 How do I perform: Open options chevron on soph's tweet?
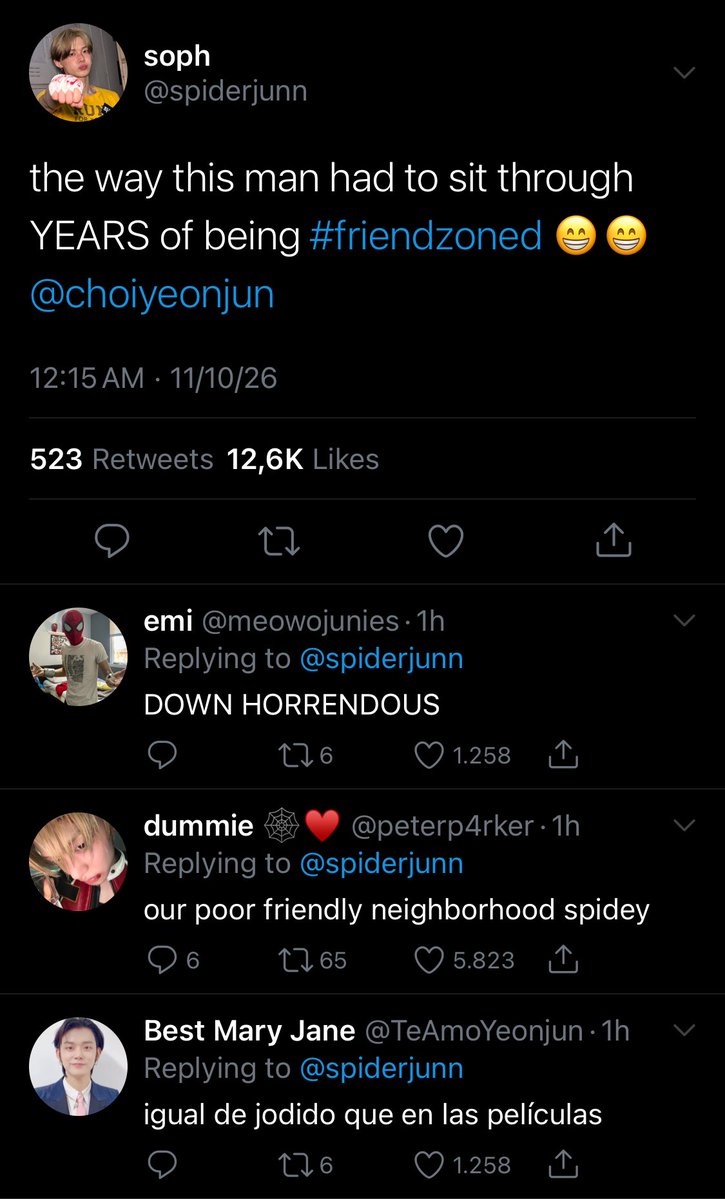point(683,72)
